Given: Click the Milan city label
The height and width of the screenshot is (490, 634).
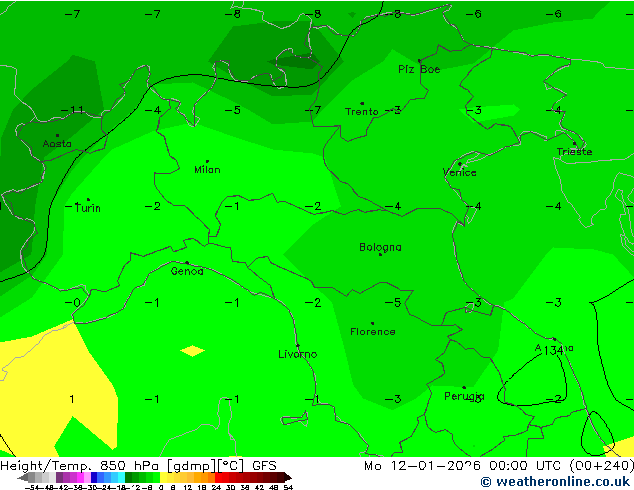Looking at the screenshot, I should (207, 169).
